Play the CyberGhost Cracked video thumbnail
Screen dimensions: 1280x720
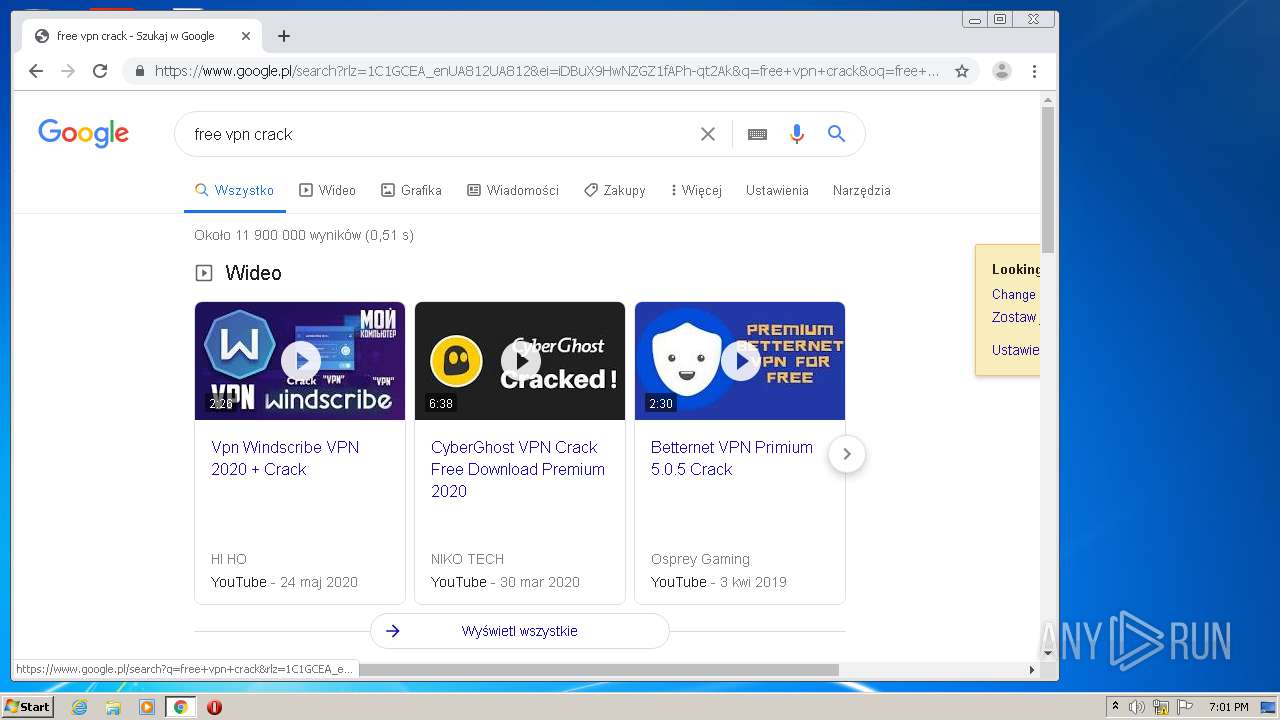click(x=520, y=361)
